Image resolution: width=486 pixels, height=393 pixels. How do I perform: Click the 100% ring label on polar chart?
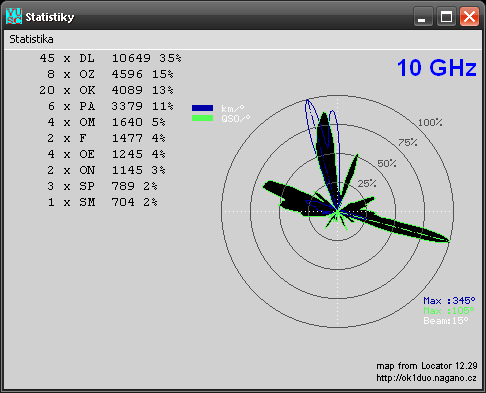point(430,123)
